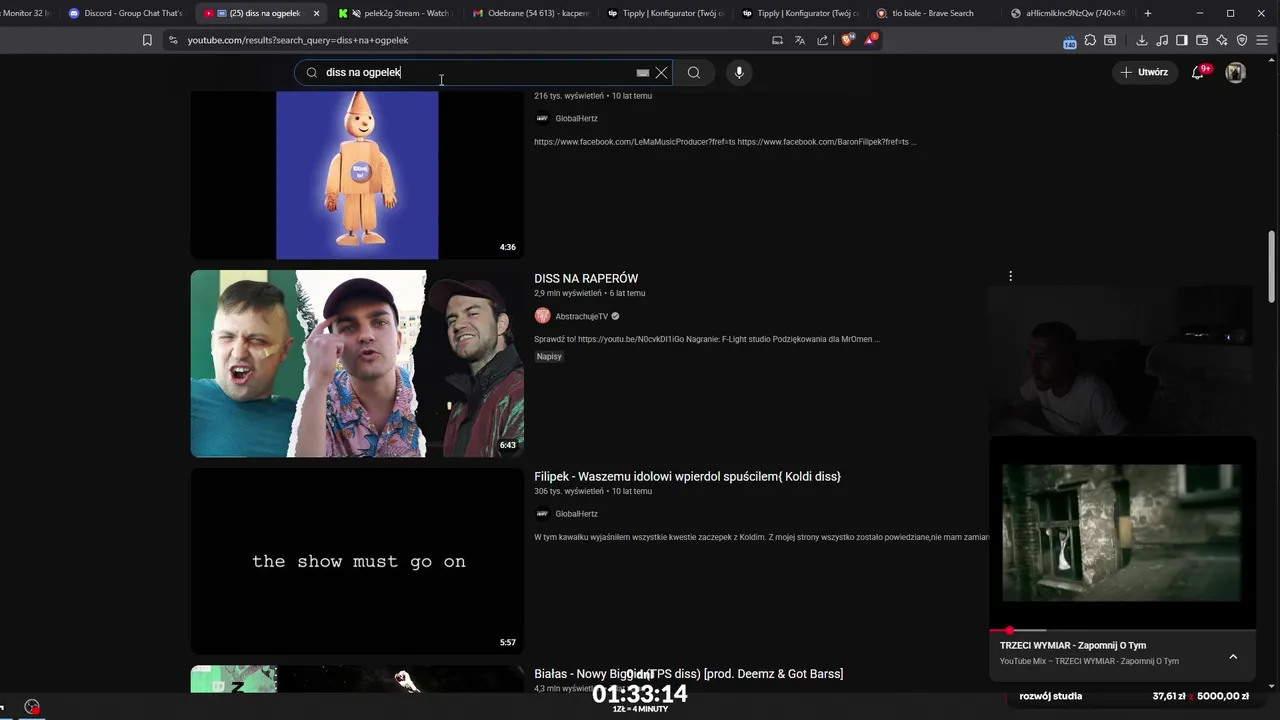Open GlobalHertz channel under Filipek video
The height and width of the screenshot is (720, 1280).
(576, 514)
